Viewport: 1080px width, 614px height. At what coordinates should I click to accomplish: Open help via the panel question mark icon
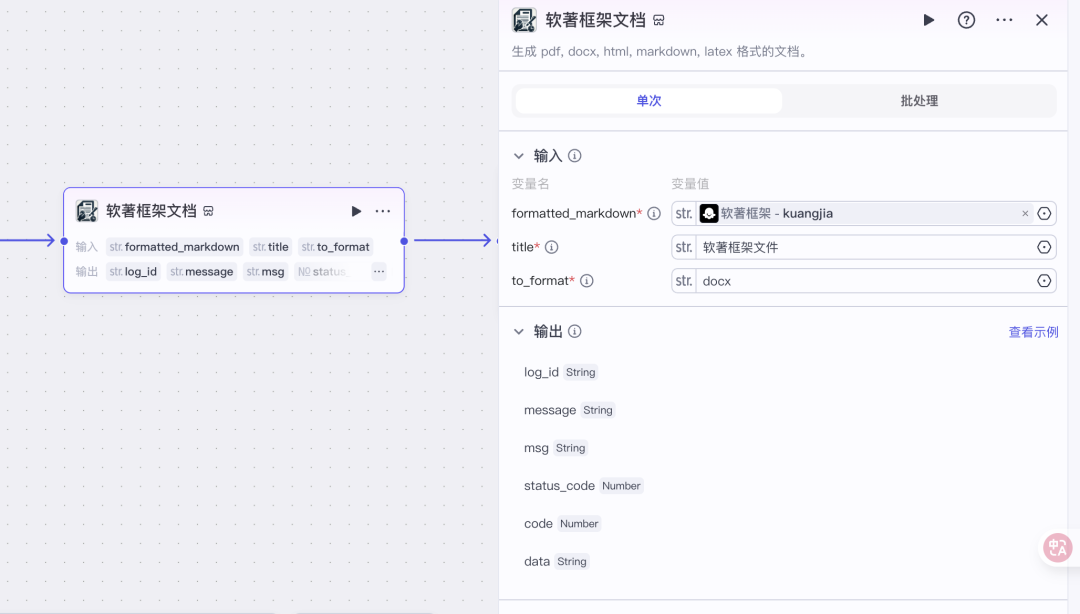tap(966, 20)
